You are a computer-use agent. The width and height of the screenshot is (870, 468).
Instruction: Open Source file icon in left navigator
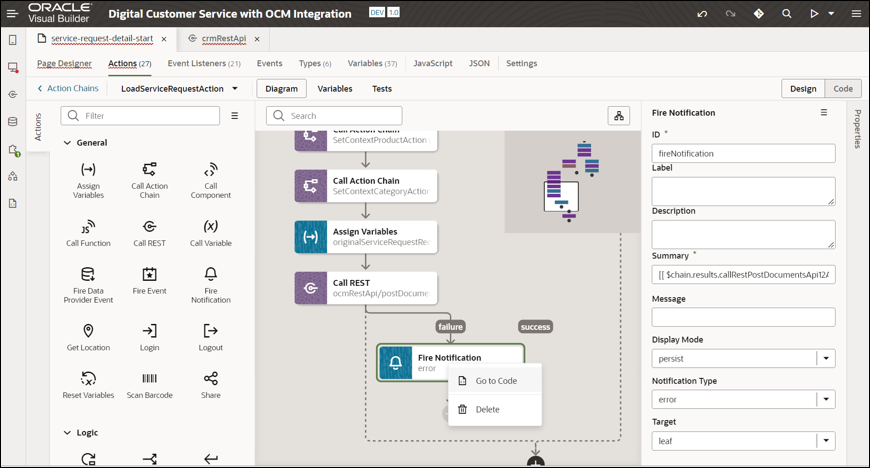point(13,204)
